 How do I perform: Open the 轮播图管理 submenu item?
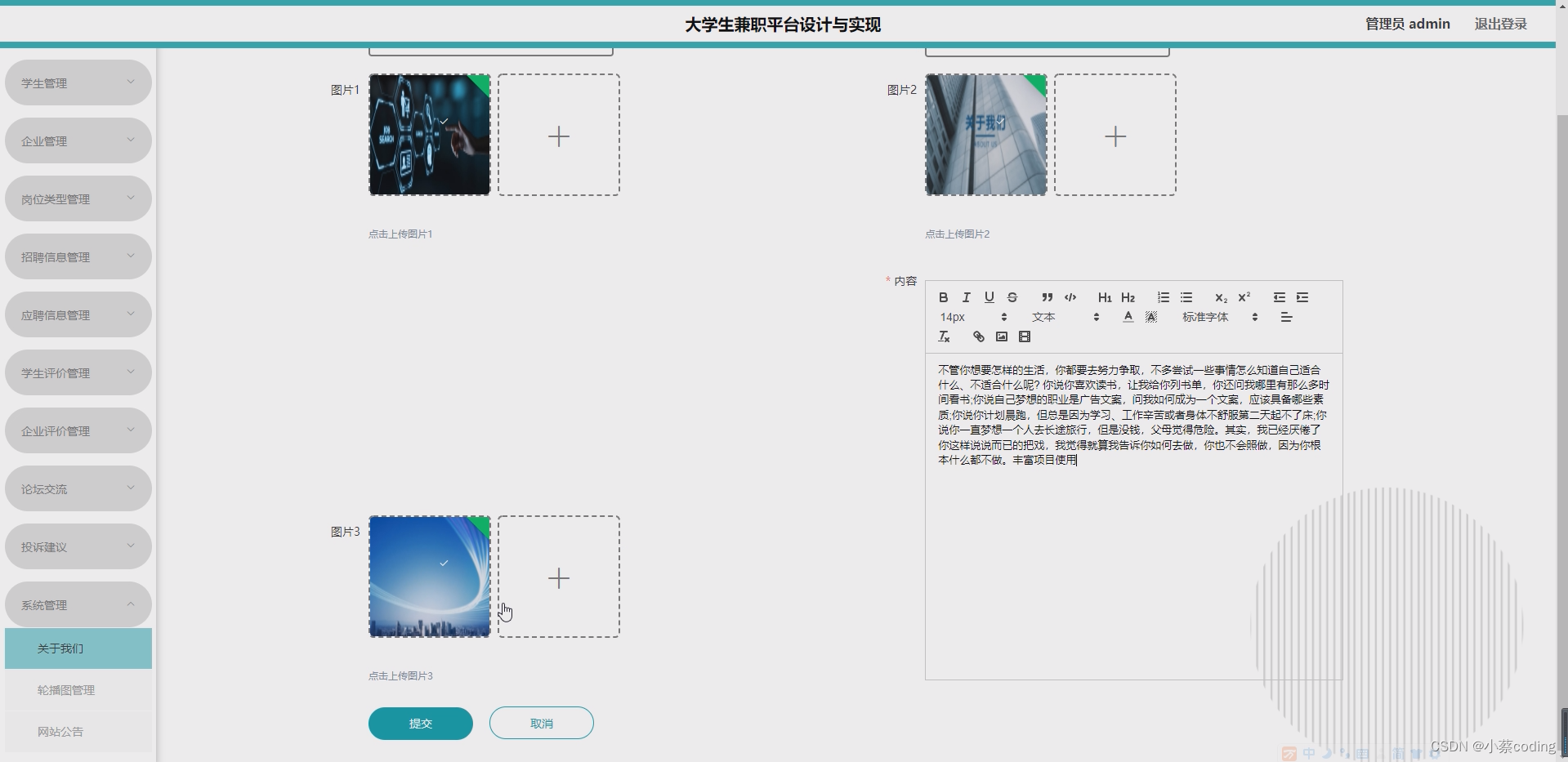(x=78, y=690)
